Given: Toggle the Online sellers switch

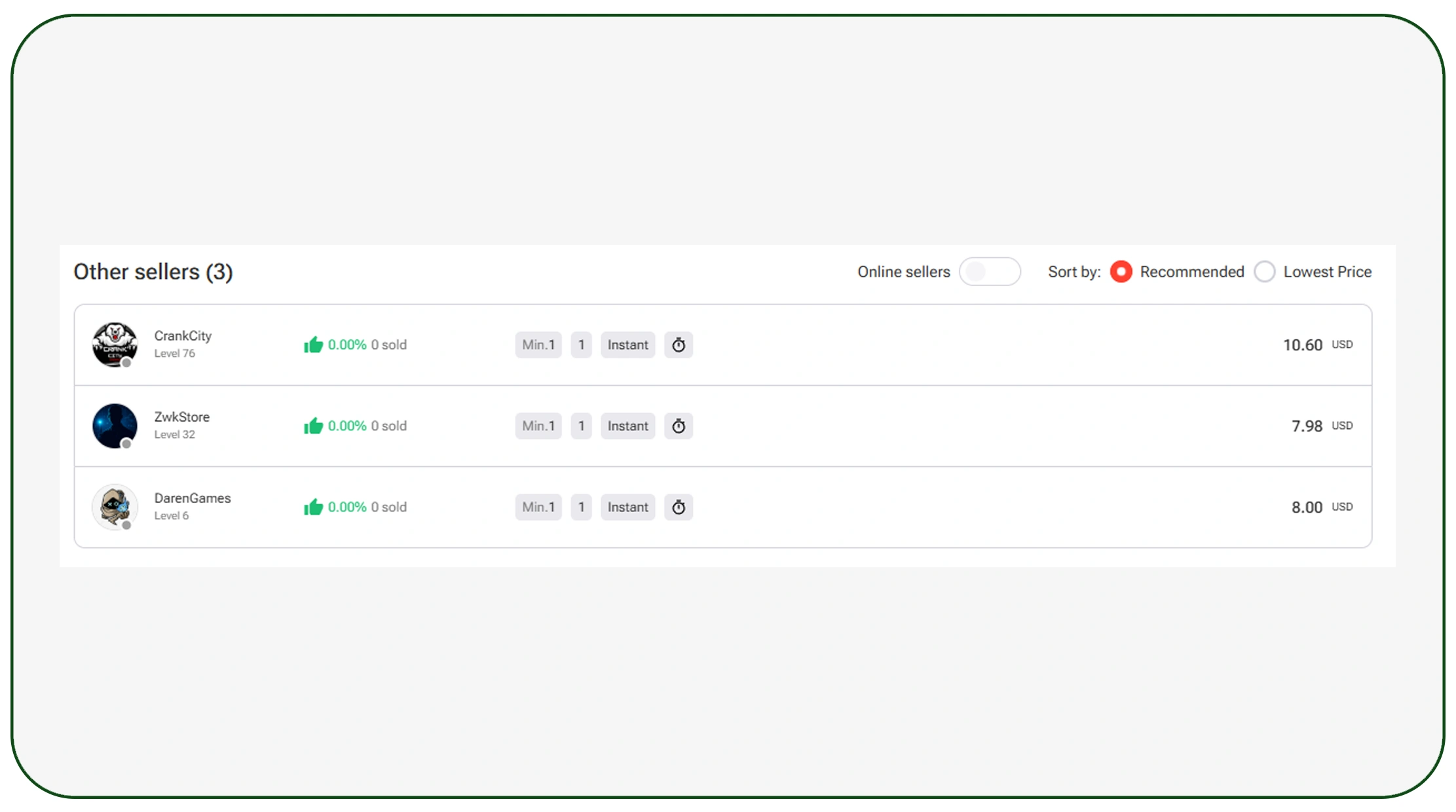Looking at the screenshot, I should (989, 272).
